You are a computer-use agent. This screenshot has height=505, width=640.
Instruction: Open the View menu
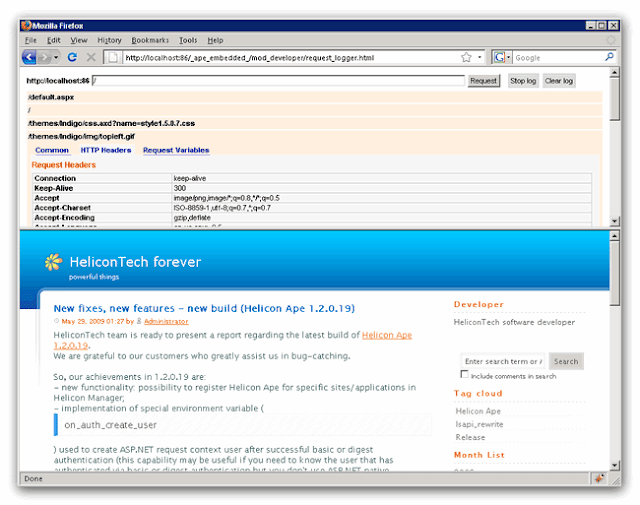tap(79, 40)
